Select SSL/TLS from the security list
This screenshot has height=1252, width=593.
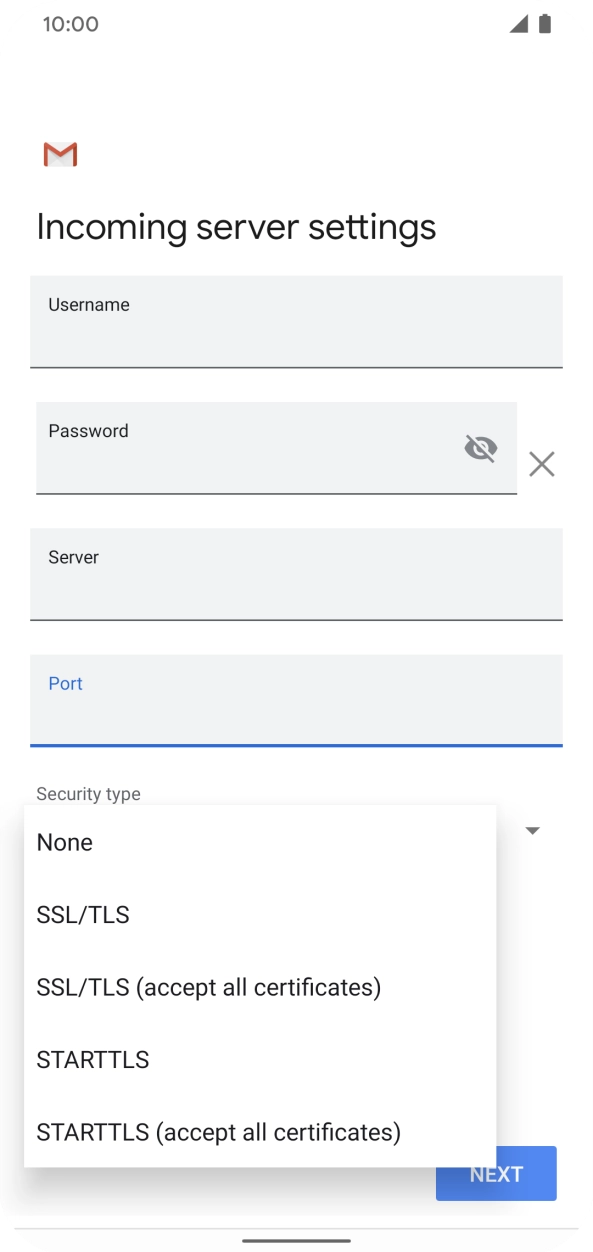pyautogui.click(x=82, y=915)
